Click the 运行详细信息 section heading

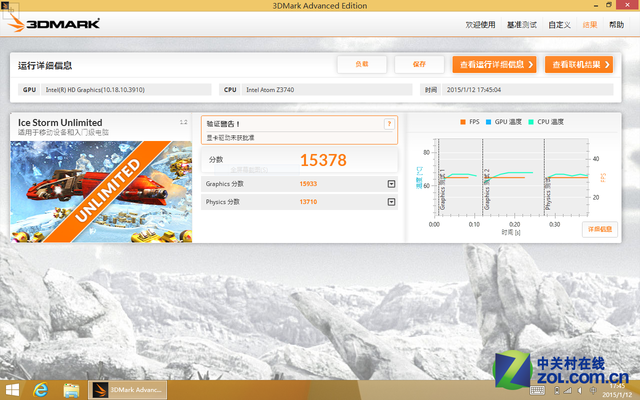tap(45, 65)
